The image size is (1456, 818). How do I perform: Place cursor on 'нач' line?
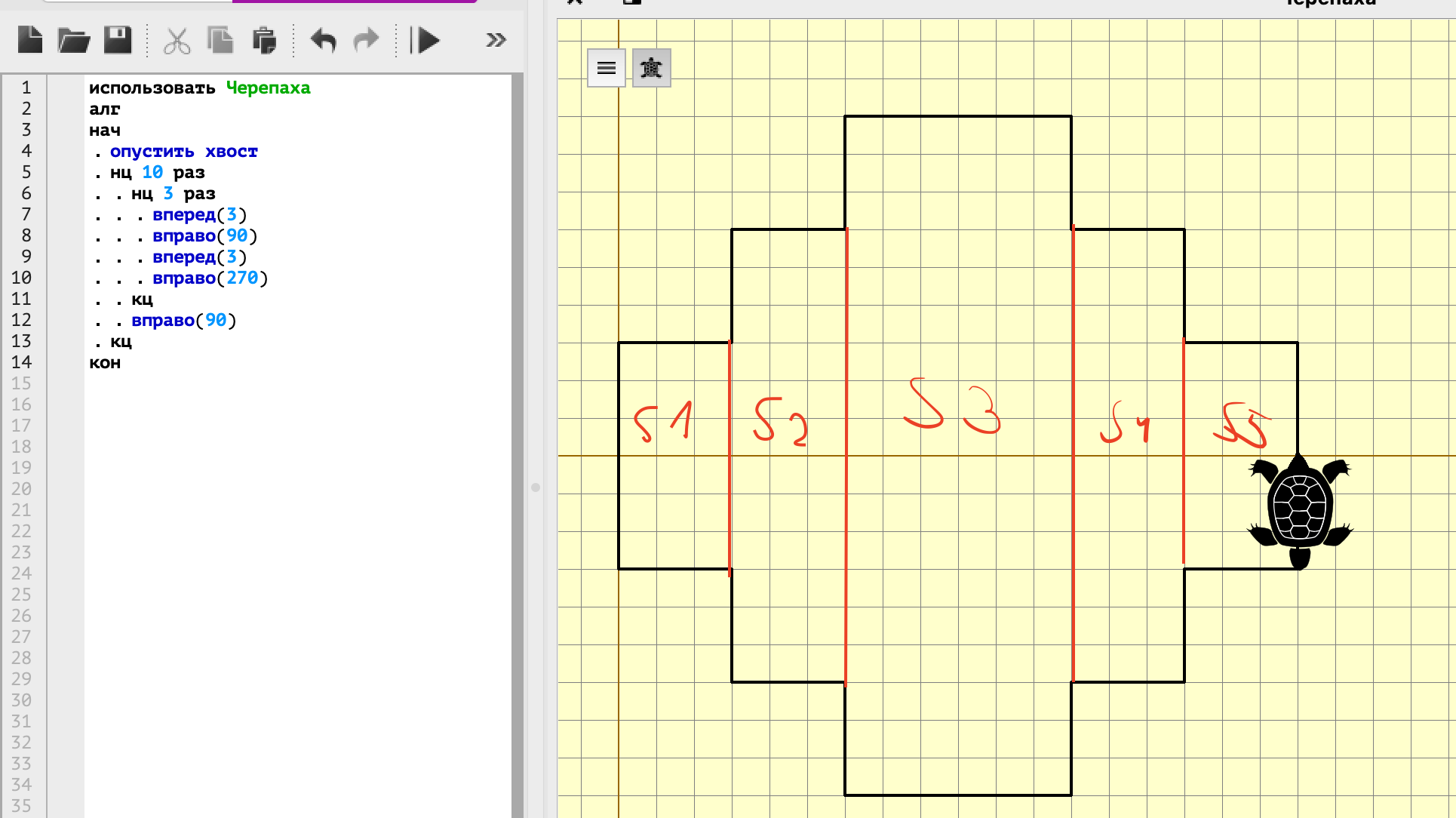tap(105, 131)
